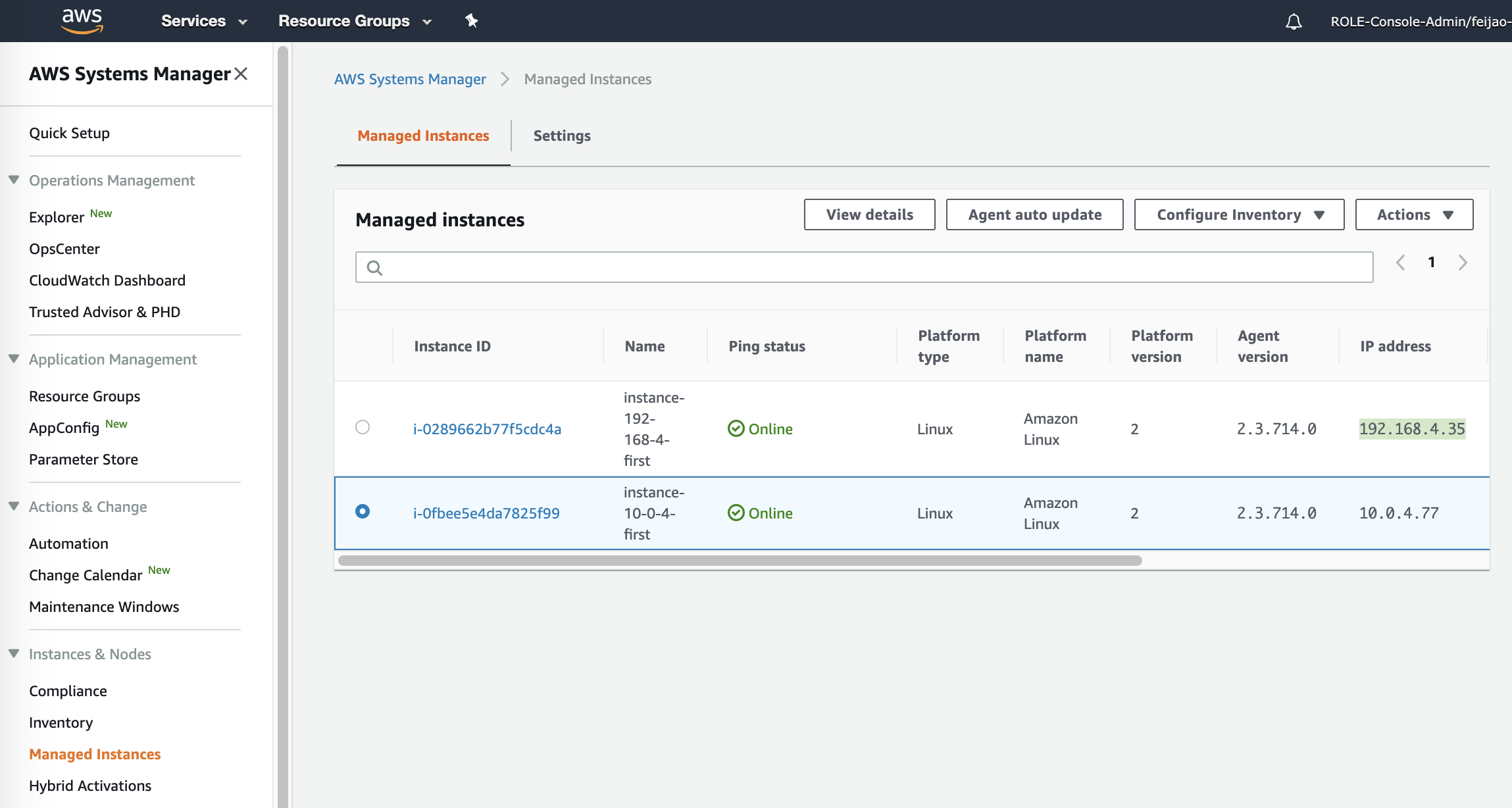Click the Ping status column header
This screenshot has width=1512, height=808.
pyautogui.click(x=767, y=346)
